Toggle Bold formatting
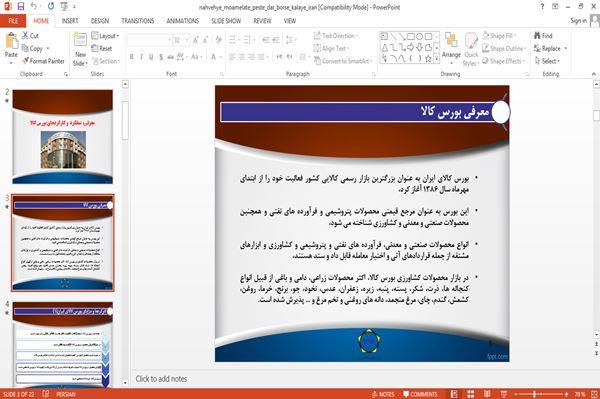 132,57
